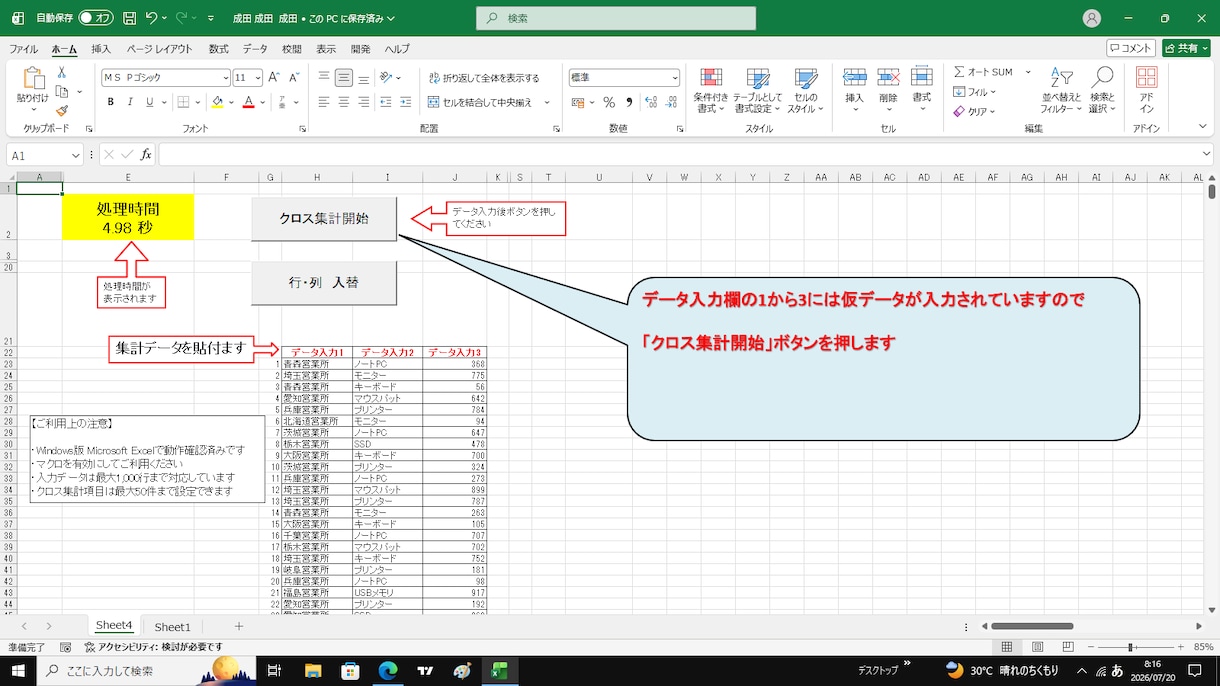Click the Share (共有) button

pos(1186,48)
